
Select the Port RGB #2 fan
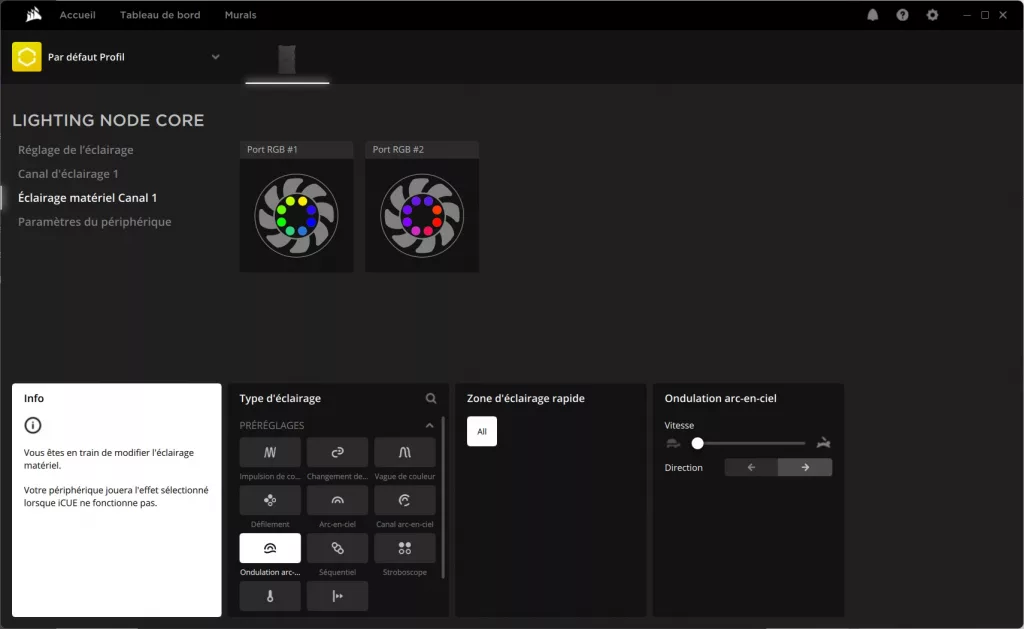tap(422, 215)
